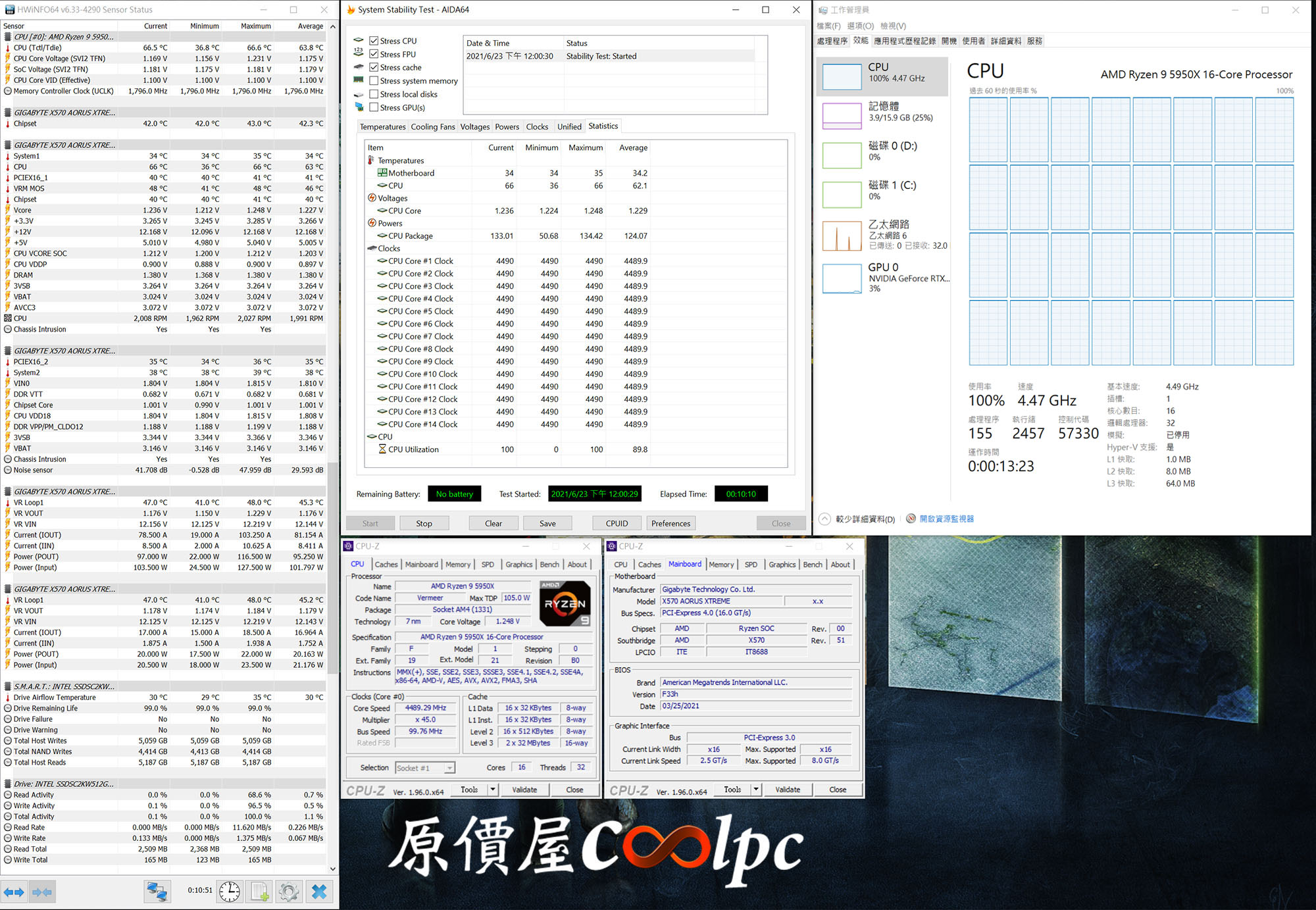Select CPU performance item in Task Manager
The height and width of the screenshot is (910, 1316).
click(882, 75)
